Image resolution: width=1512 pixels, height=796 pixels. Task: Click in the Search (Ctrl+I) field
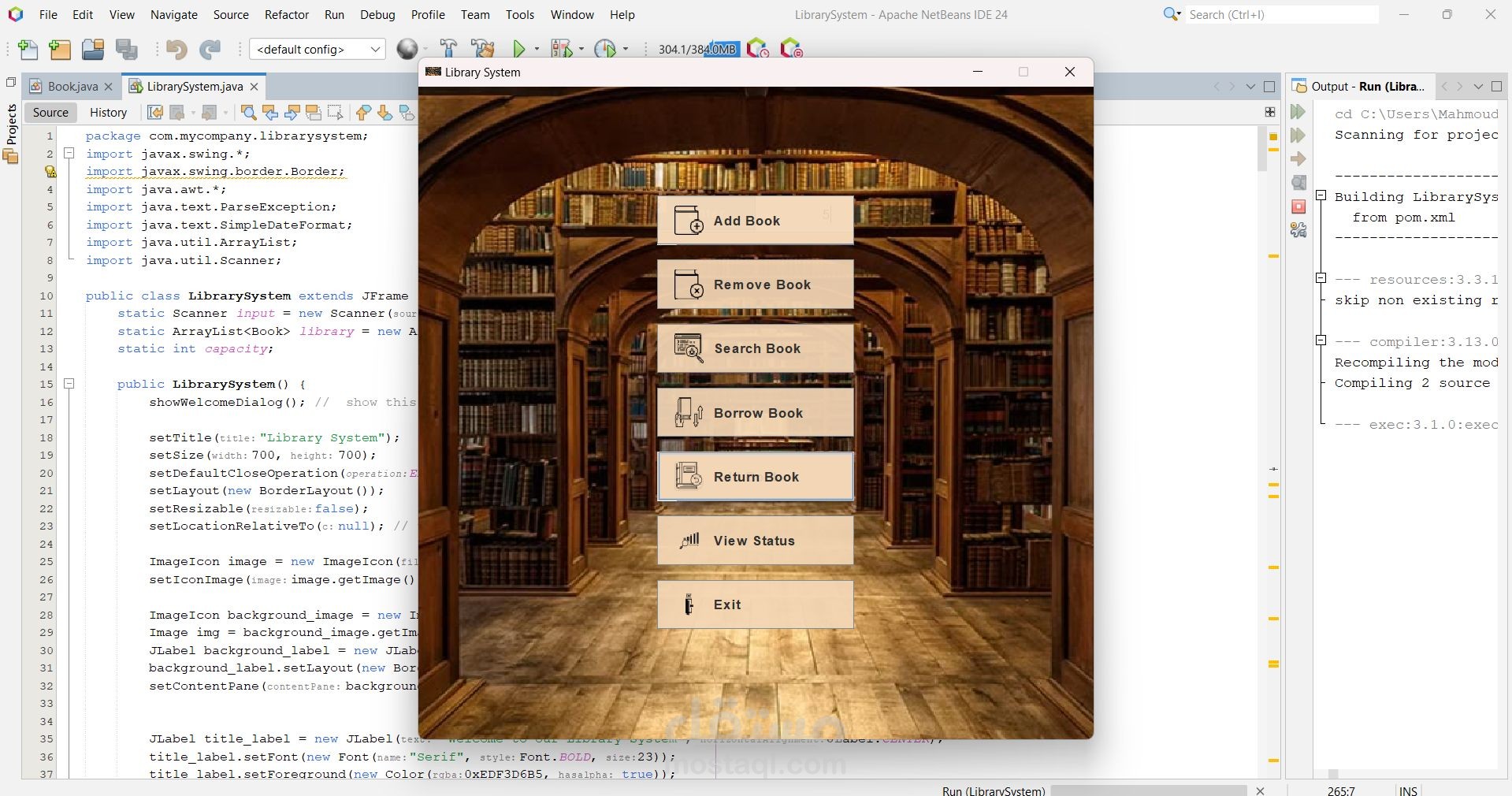coord(1283,14)
